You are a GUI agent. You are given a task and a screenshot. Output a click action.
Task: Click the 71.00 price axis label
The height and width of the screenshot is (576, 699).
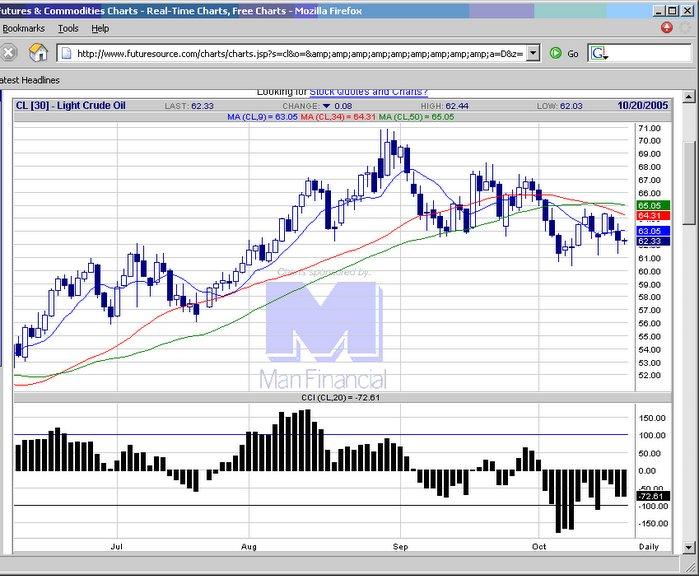650,128
